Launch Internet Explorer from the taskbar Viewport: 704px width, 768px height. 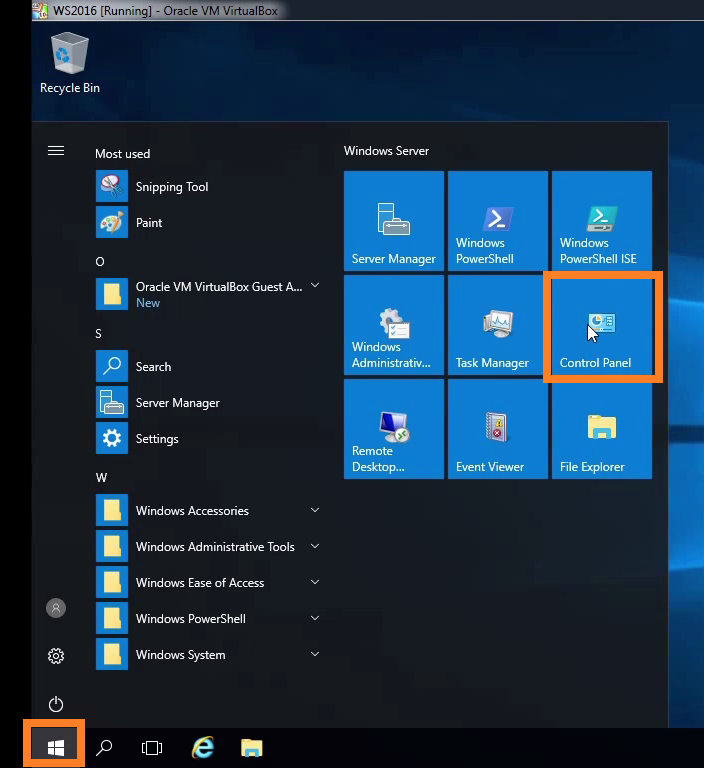[202, 748]
